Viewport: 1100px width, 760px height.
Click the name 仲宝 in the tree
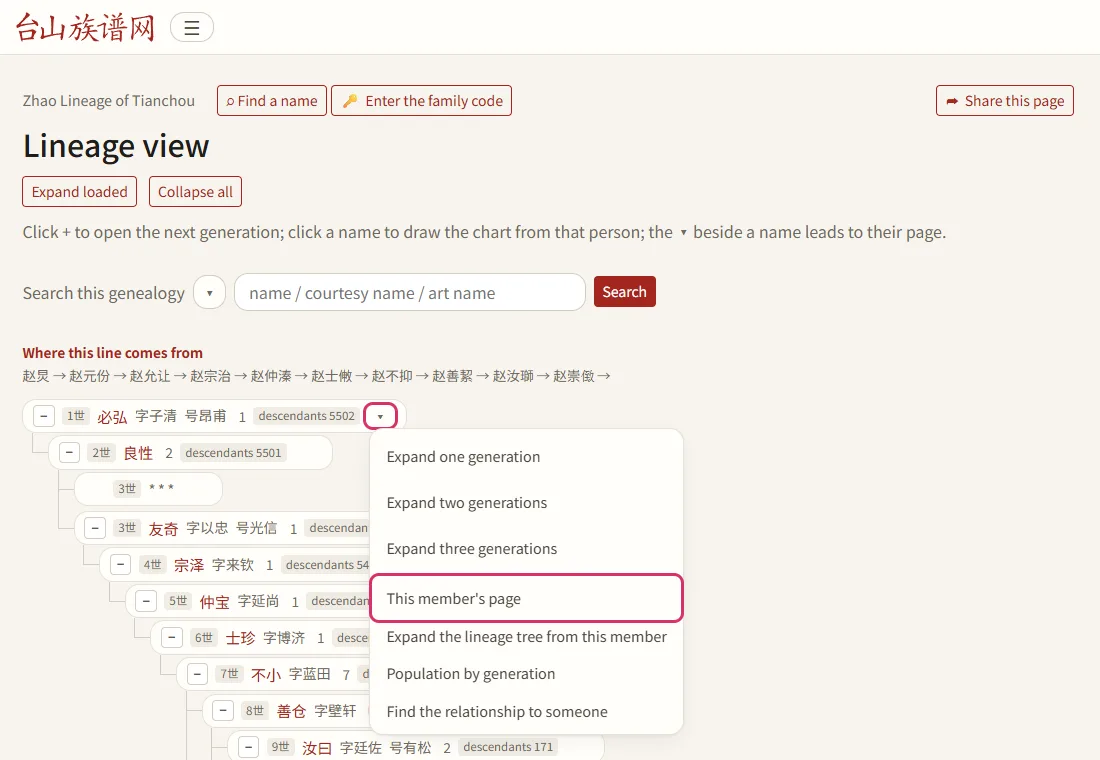[215, 601]
